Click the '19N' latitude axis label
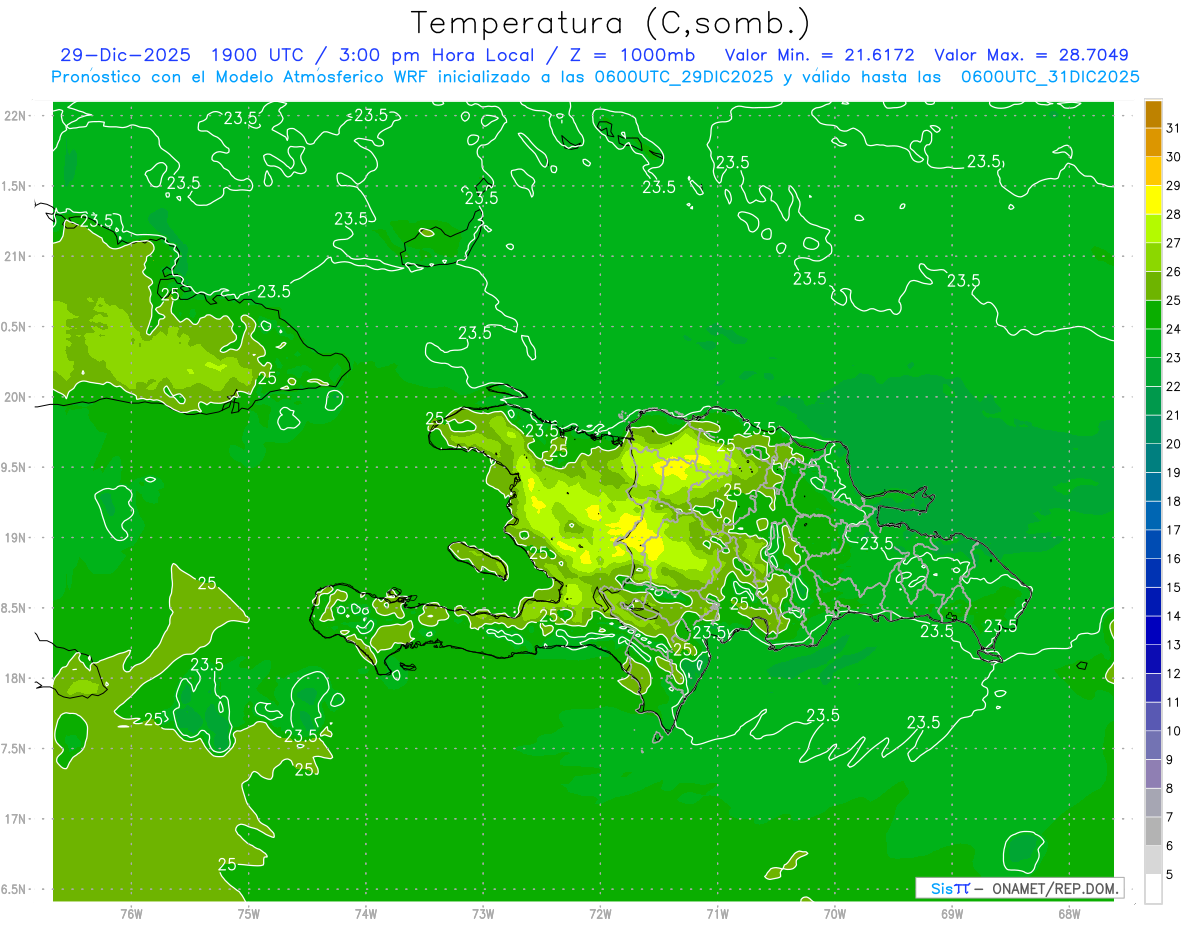Screen dimensions: 1200x927 tap(15, 538)
